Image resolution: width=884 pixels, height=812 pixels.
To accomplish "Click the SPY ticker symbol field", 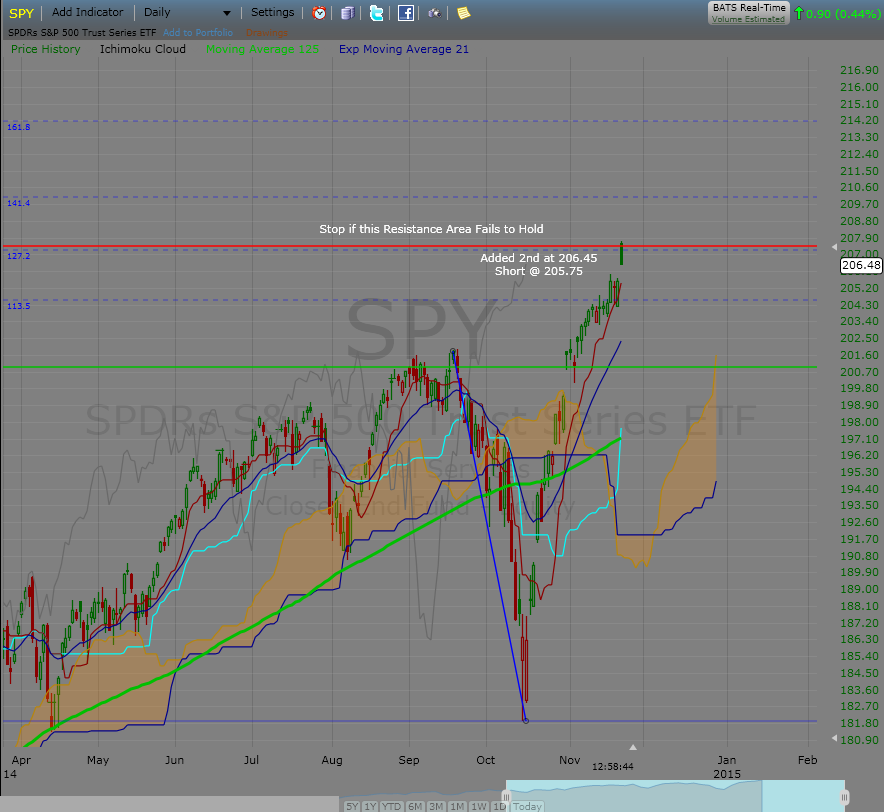I will [x=21, y=13].
